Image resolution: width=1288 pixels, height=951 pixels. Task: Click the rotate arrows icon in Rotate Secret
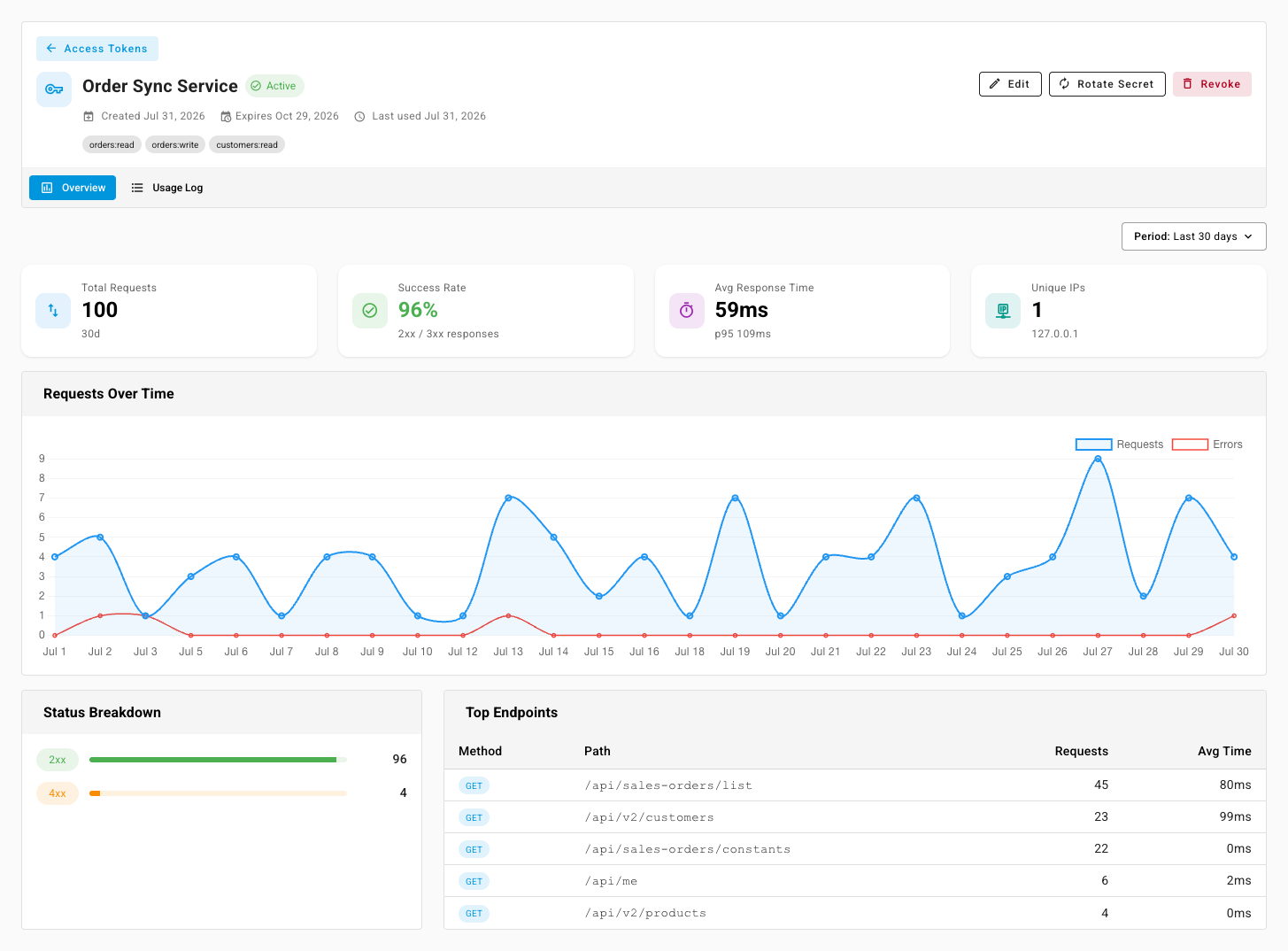(x=1065, y=84)
